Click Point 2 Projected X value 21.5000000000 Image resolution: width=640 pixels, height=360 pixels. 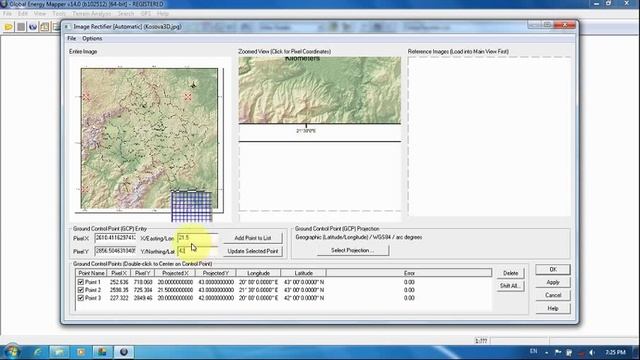[x=176, y=290]
